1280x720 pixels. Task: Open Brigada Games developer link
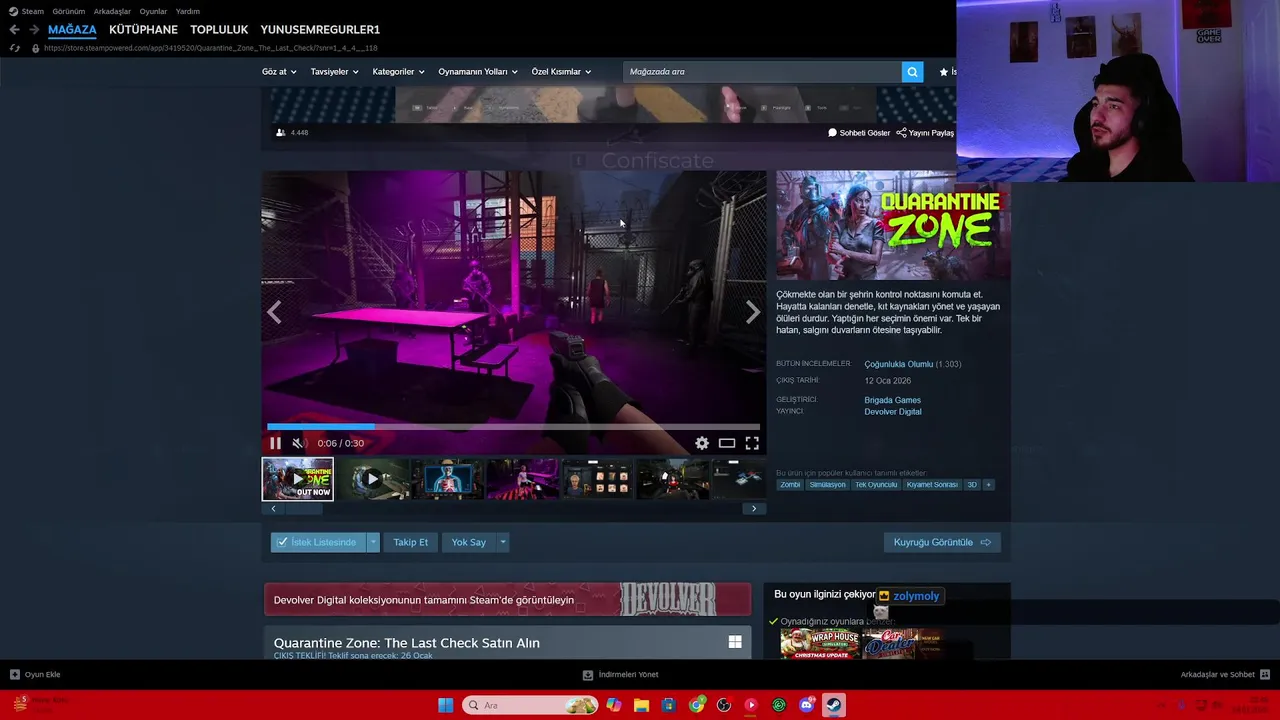[x=892, y=400]
